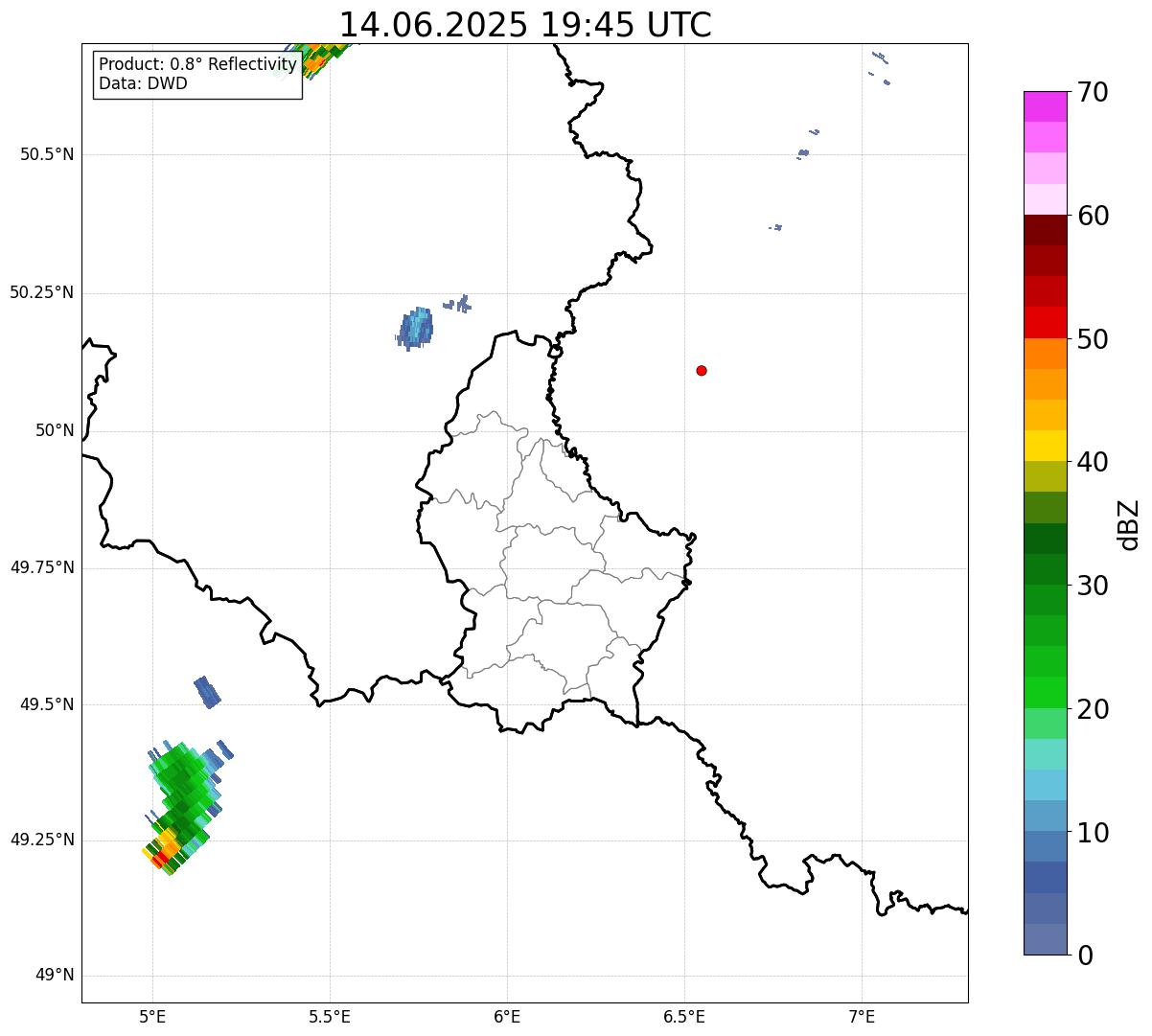Click the red station marker dot
Image resolution: width=1152 pixels, height=1036 pixels.
(702, 370)
